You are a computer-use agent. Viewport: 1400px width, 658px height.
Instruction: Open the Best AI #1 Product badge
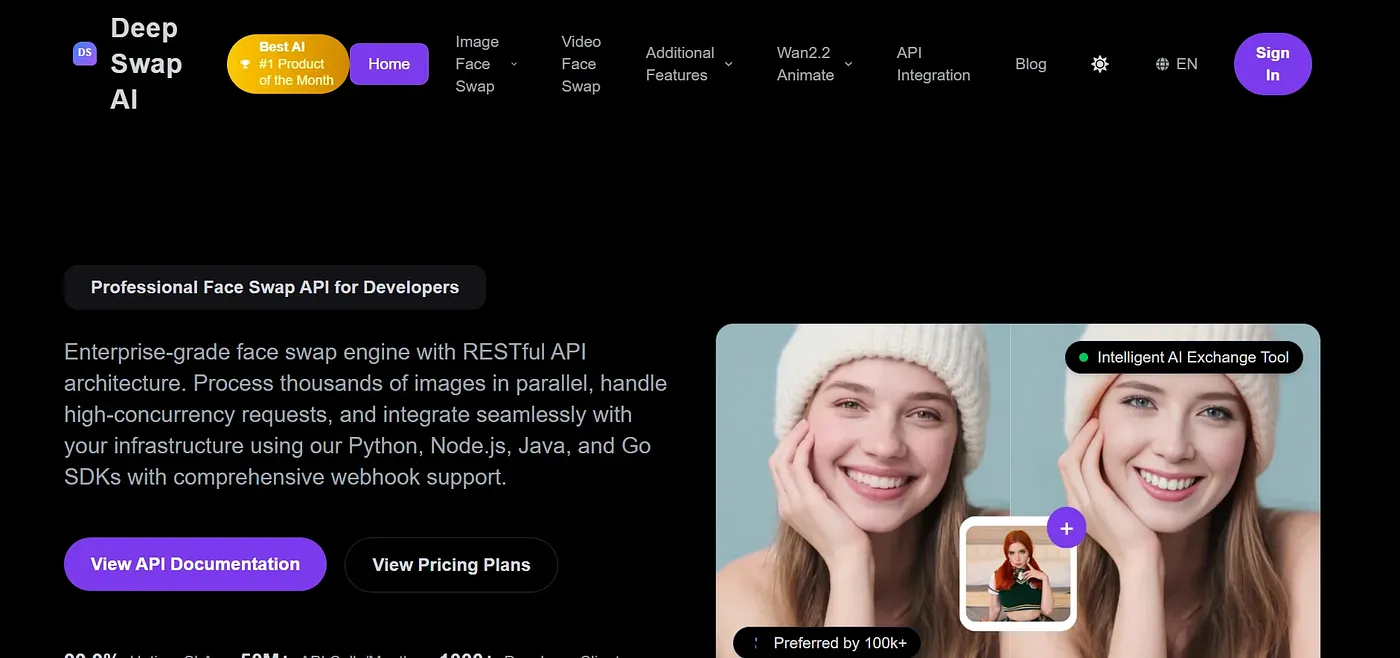pos(288,64)
